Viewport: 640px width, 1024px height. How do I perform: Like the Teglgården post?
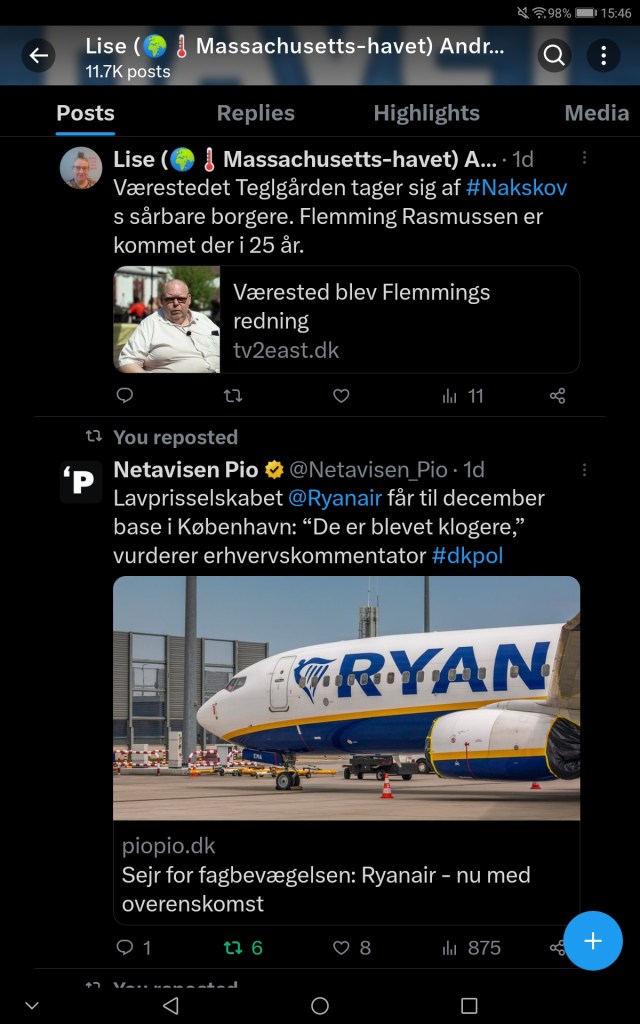(341, 396)
